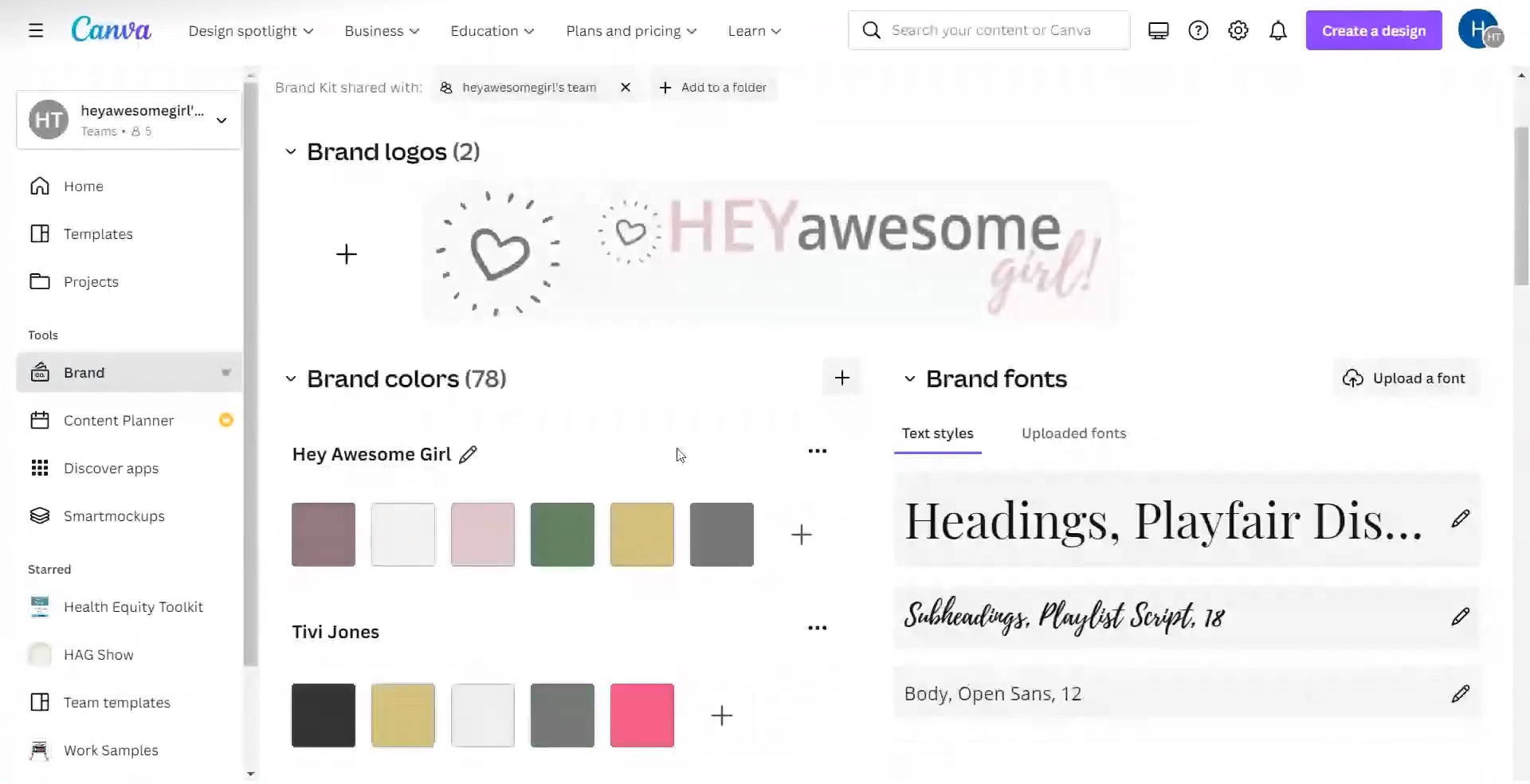Viewport: 1530px width, 784px height.
Task: Collapse the Brand colors section
Action: pos(291,379)
